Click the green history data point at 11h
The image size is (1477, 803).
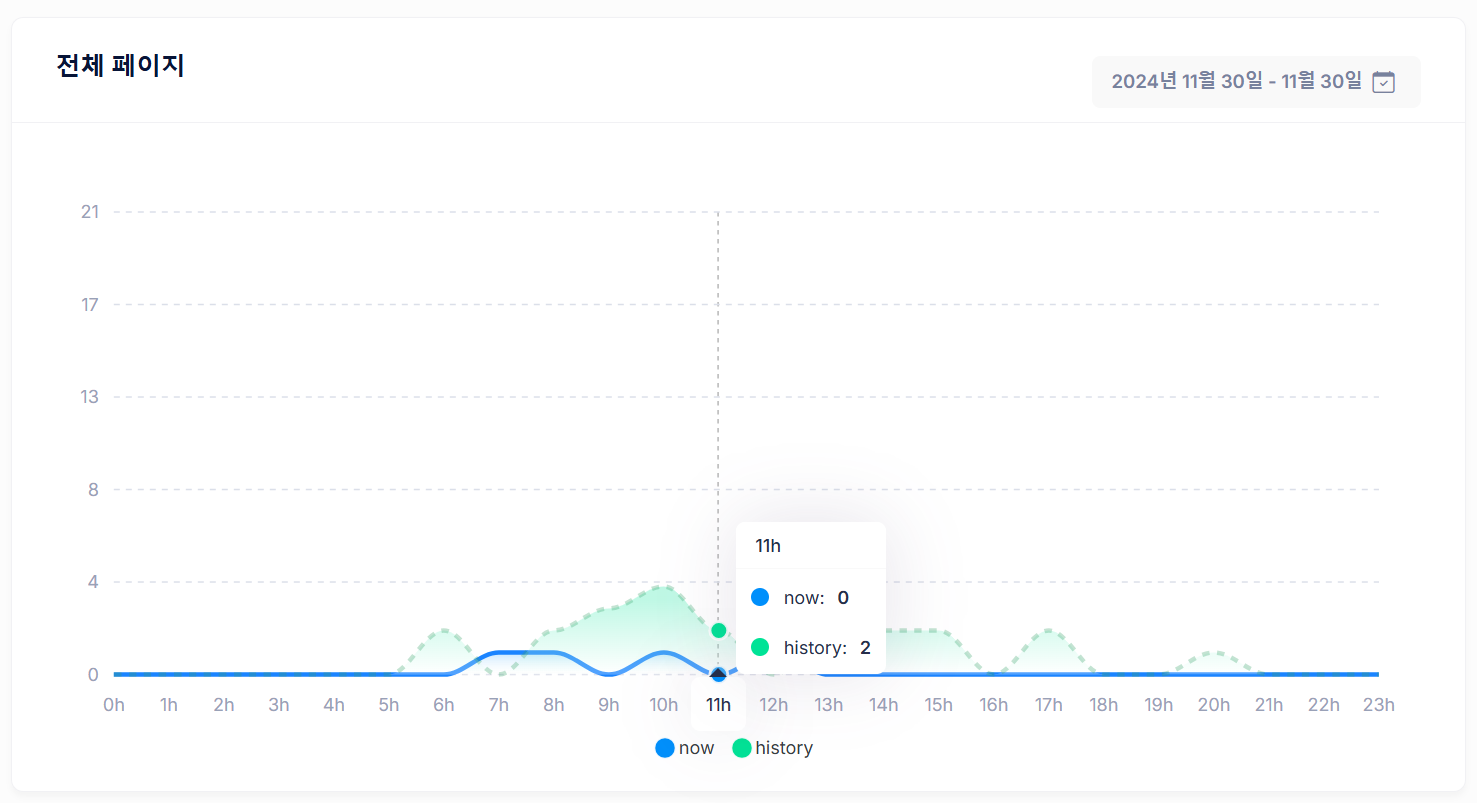click(718, 631)
